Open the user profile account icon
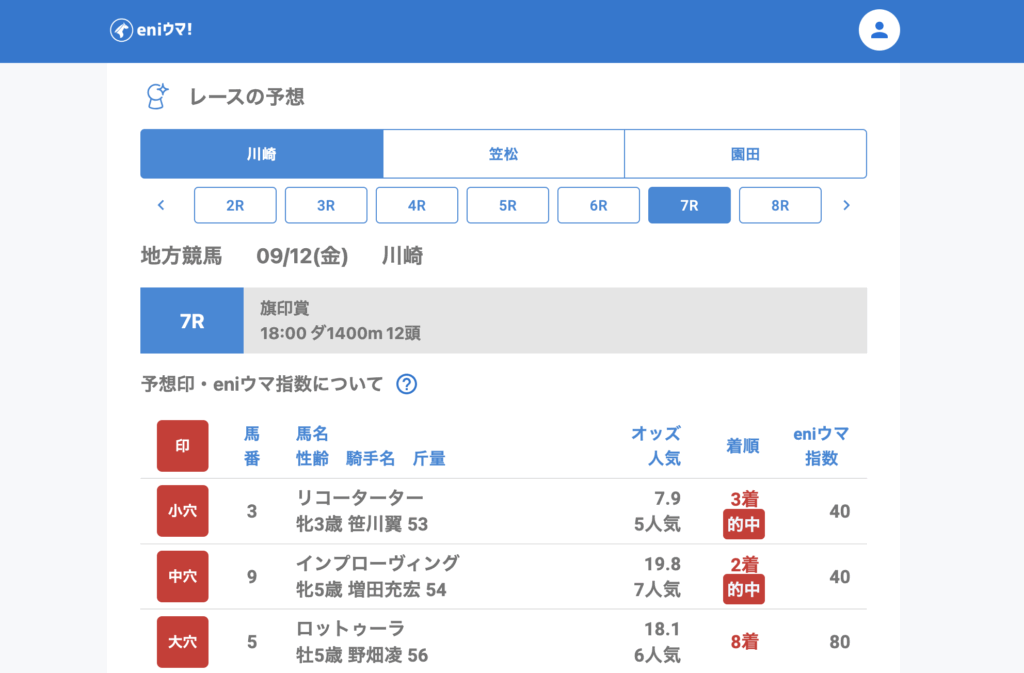The height and width of the screenshot is (673, 1024). coord(879,30)
